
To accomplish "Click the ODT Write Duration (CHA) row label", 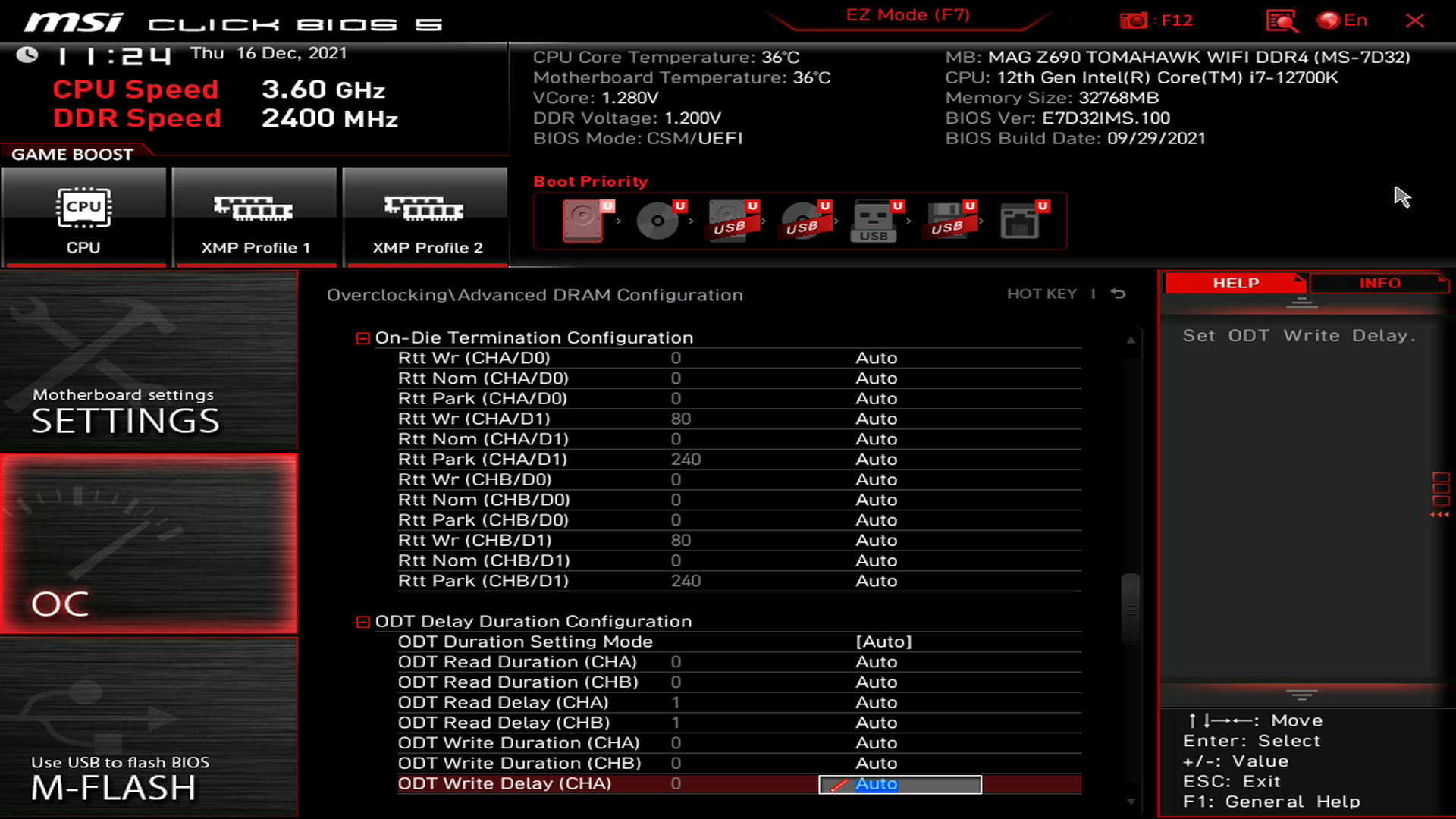I will (519, 743).
